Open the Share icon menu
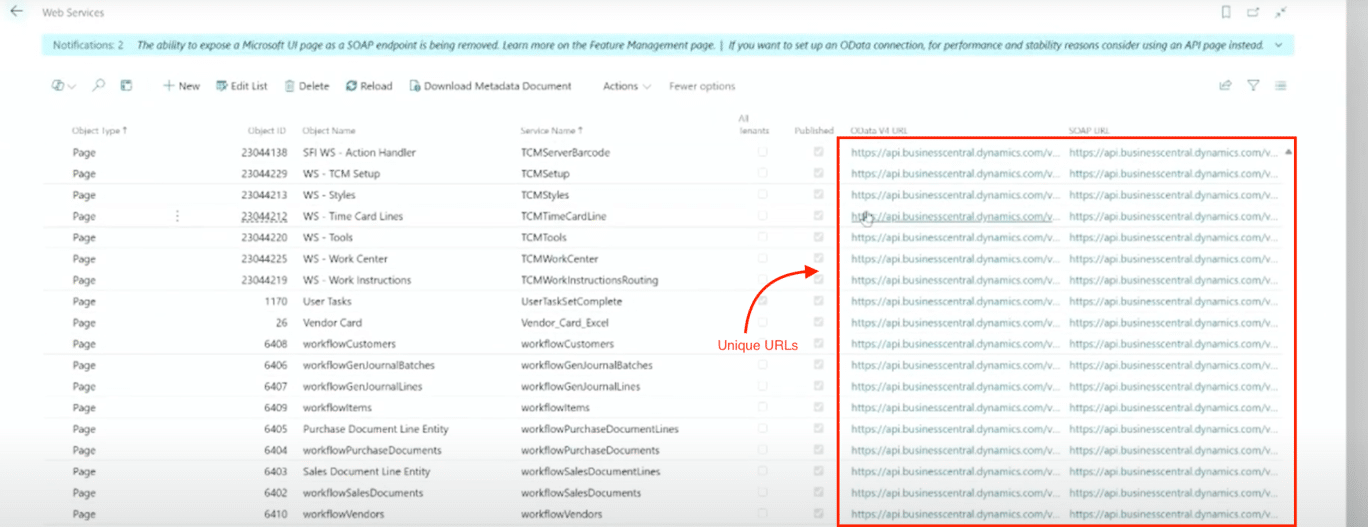The image size is (1368, 527). click(1225, 86)
